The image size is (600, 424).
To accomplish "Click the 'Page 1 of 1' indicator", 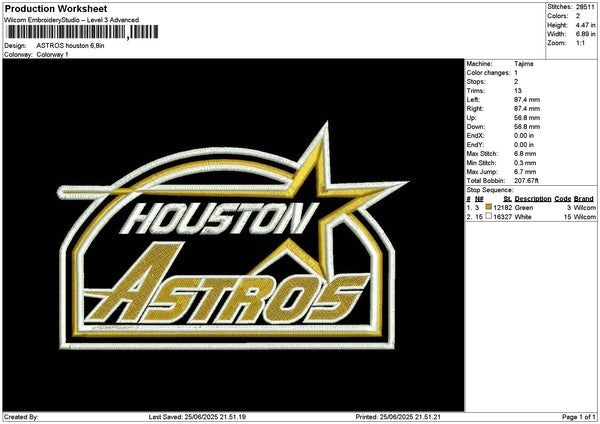I will click(x=579, y=417).
